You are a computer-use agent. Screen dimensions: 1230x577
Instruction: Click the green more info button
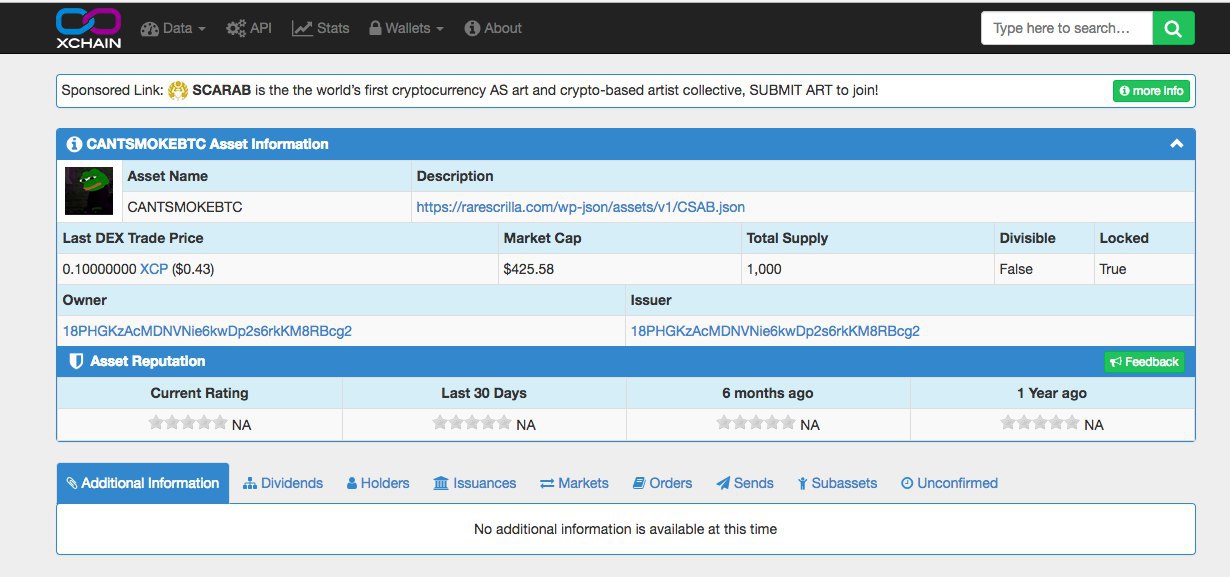pyautogui.click(x=1151, y=91)
